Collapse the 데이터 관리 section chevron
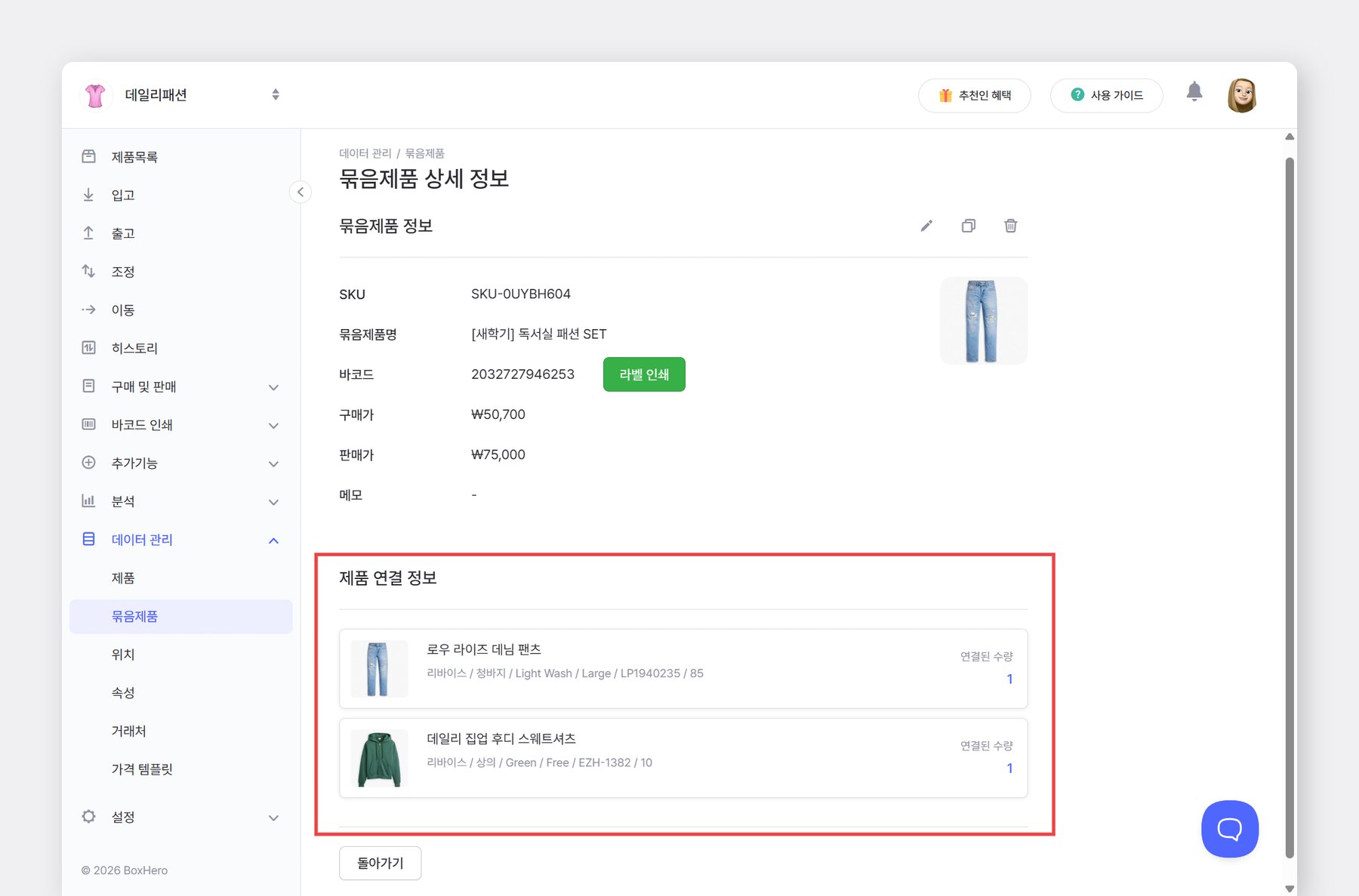1359x896 pixels. (273, 540)
